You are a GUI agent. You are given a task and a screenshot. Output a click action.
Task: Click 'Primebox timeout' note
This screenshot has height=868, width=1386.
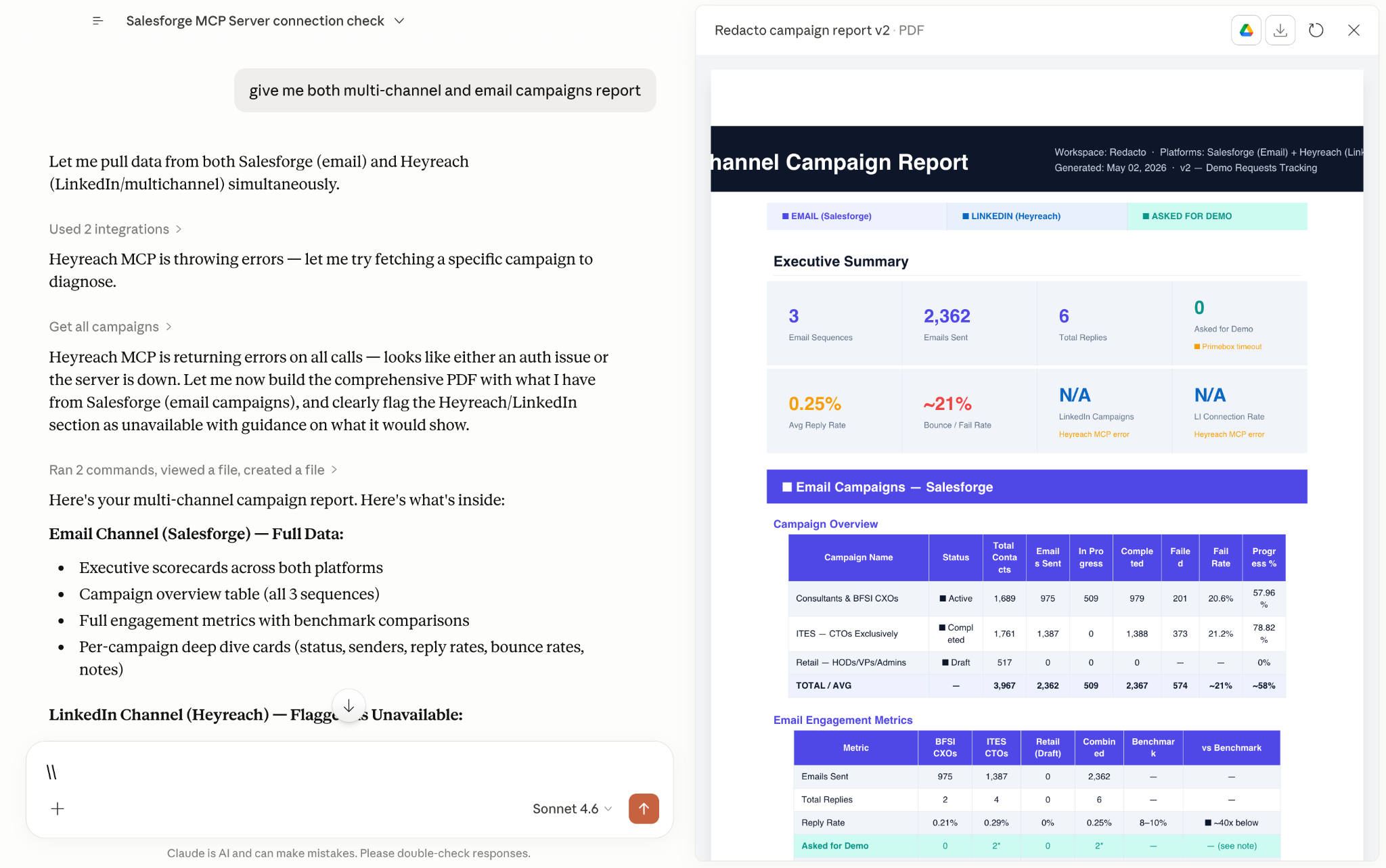point(1228,347)
